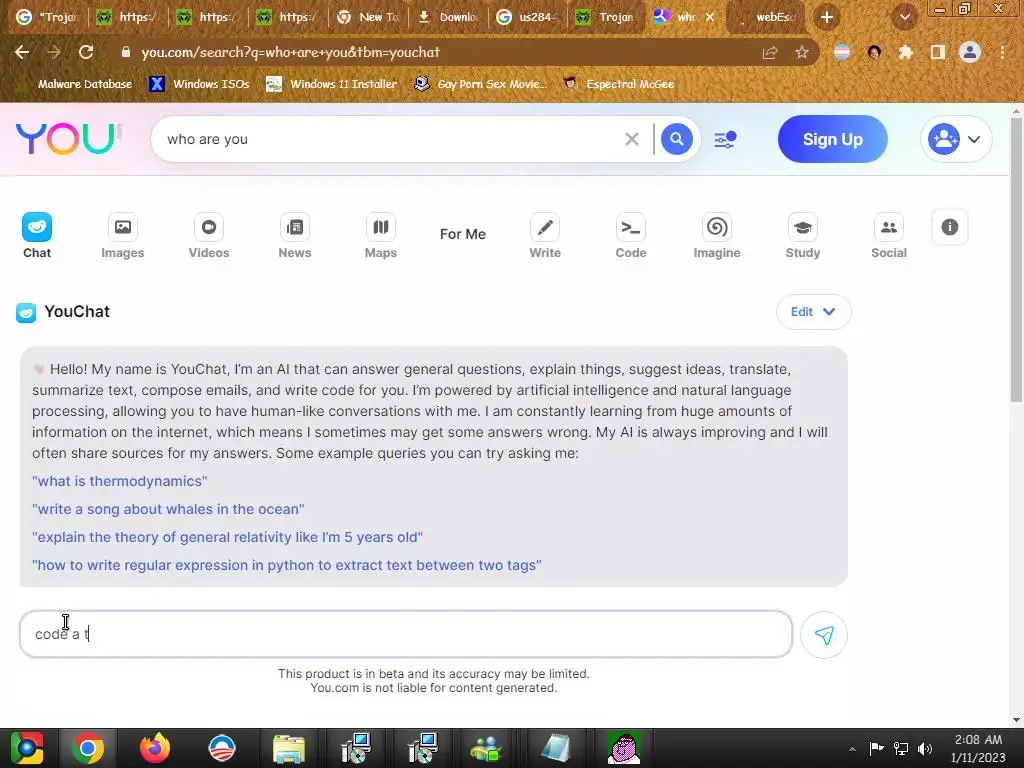The height and width of the screenshot is (768, 1024).
Task: Open the Imagine app icon
Action: click(x=716, y=227)
